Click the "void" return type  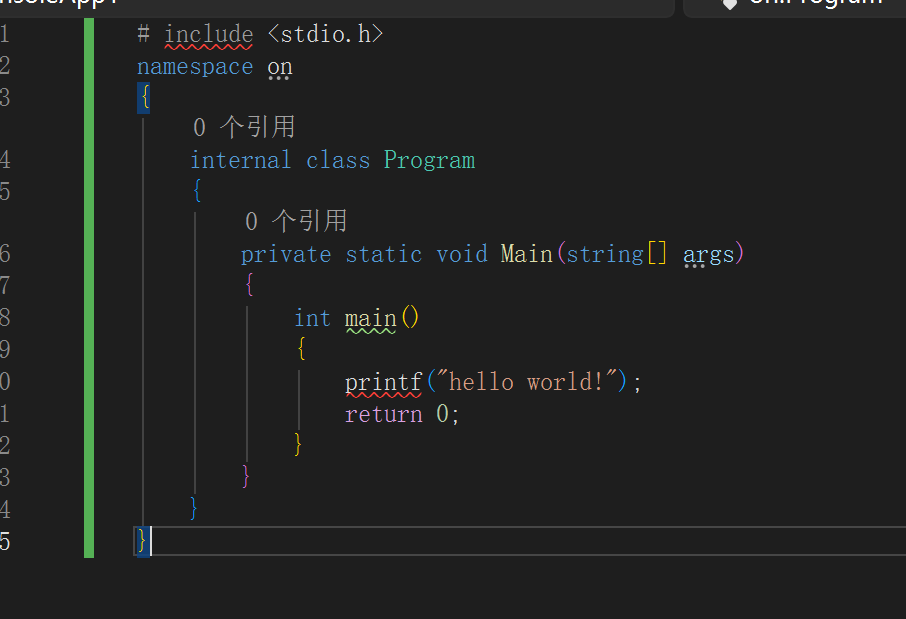click(x=462, y=254)
